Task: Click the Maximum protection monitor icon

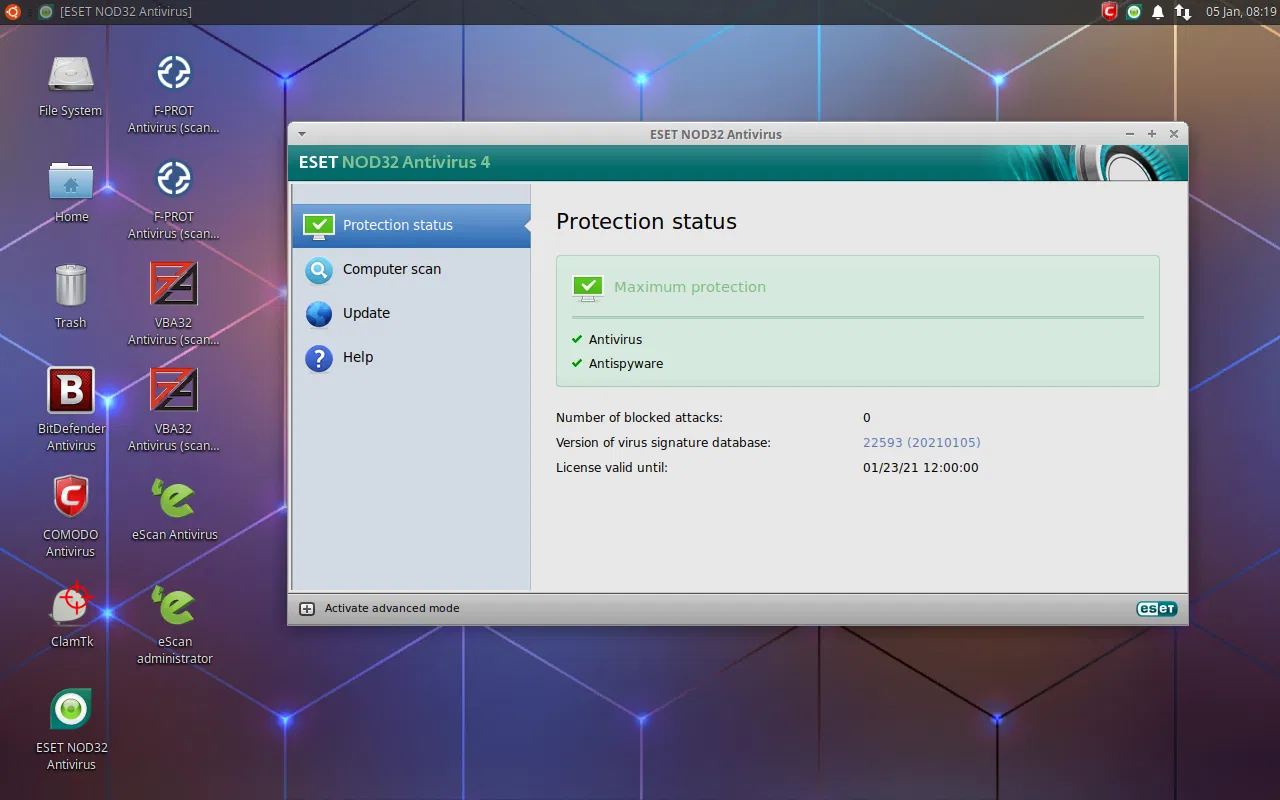Action: pos(587,288)
